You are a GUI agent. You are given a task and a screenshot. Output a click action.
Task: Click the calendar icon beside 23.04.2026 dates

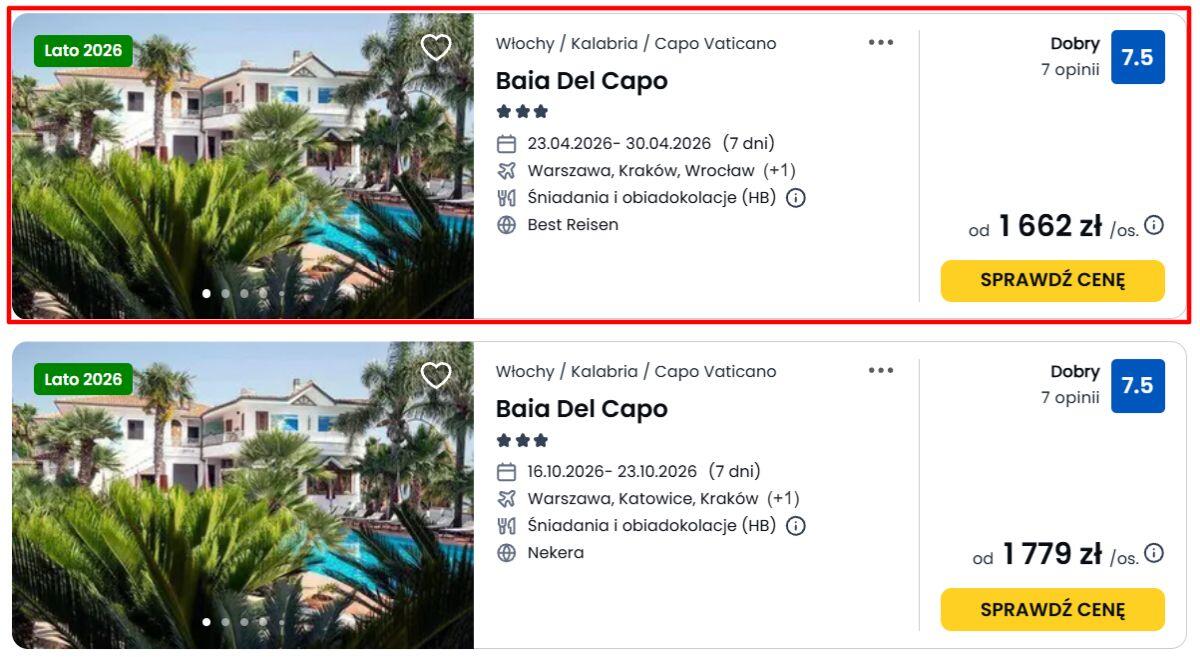coord(507,144)
